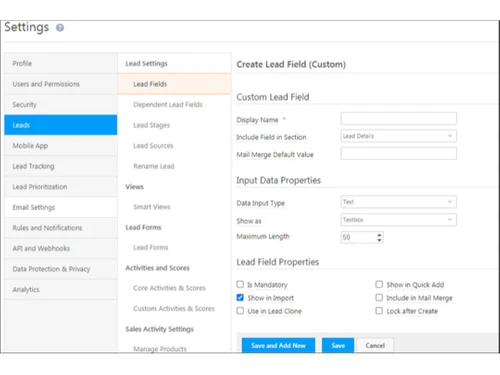This screenshot has height=375, width=500.
Task: Click the Cancel button
Action: coord(375,345)
